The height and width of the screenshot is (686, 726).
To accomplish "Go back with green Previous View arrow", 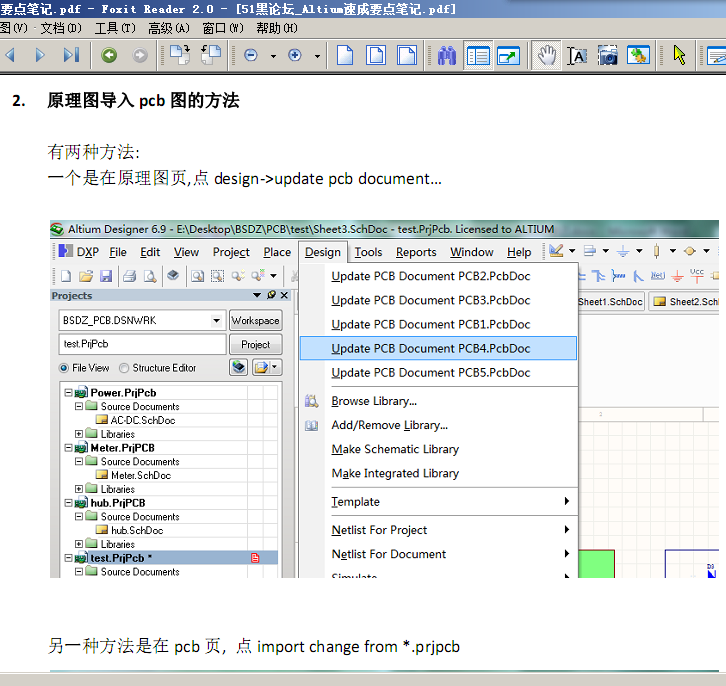I will tap(108, 56).
